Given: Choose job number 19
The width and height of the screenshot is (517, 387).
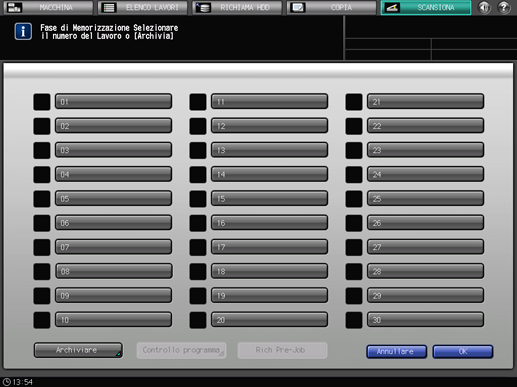Looking at the screenshot, I should coord(270,295).
